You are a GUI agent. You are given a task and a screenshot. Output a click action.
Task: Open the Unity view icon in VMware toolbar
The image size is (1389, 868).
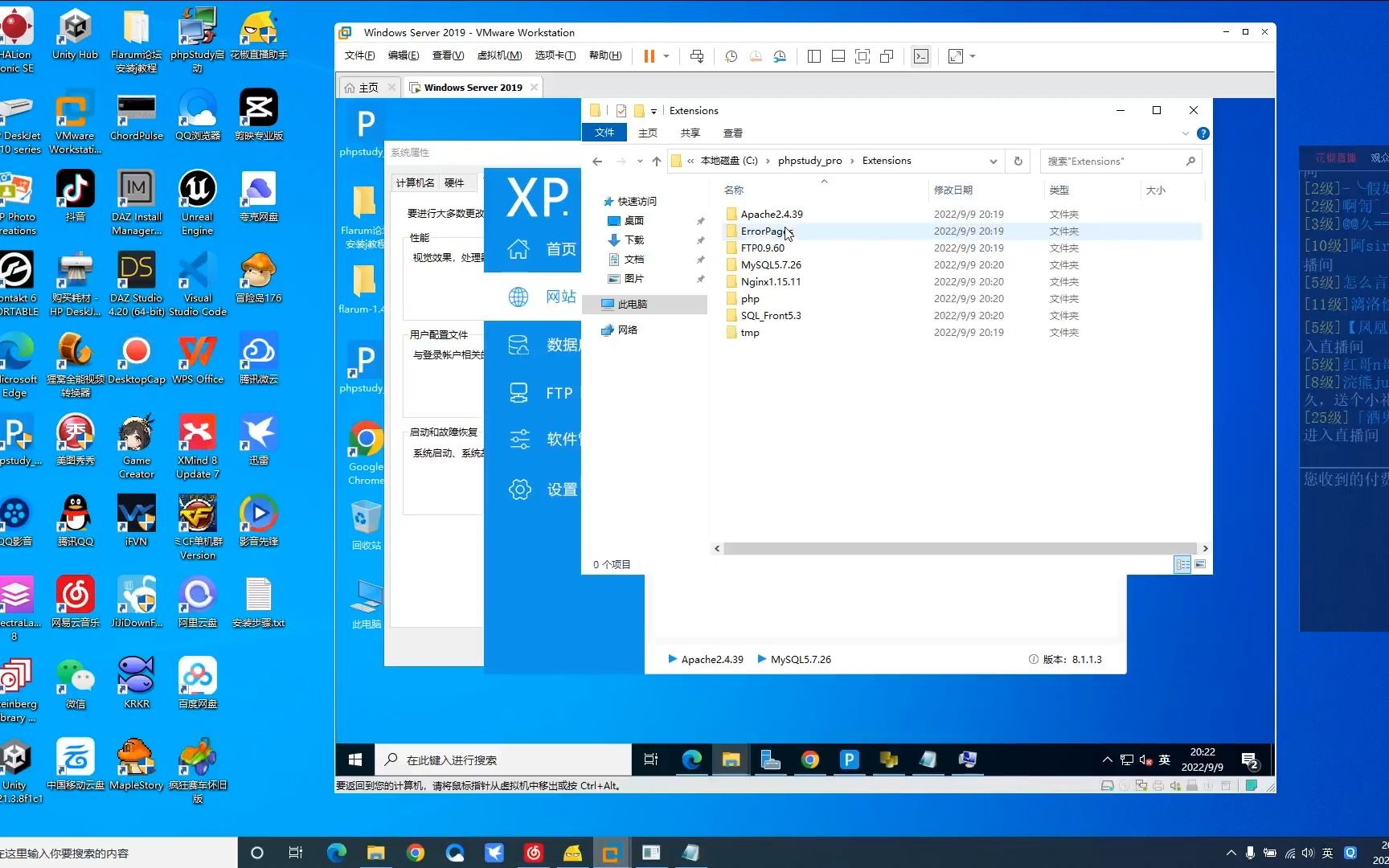[887, 55]
